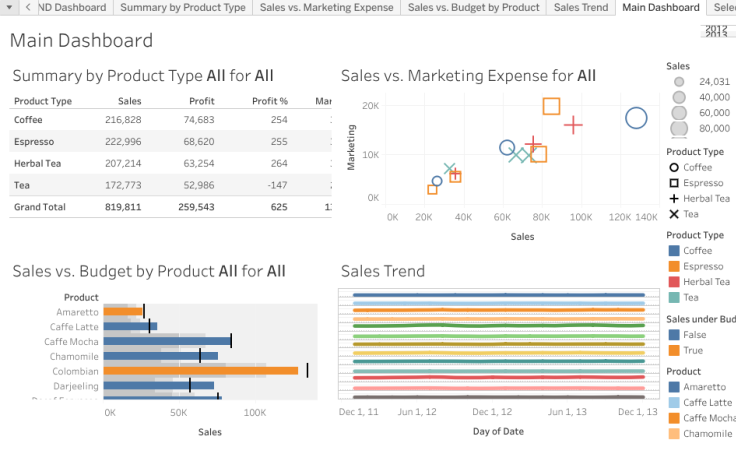
Task: Select the Espresso square shape legend entry
Action: point(675,183)
